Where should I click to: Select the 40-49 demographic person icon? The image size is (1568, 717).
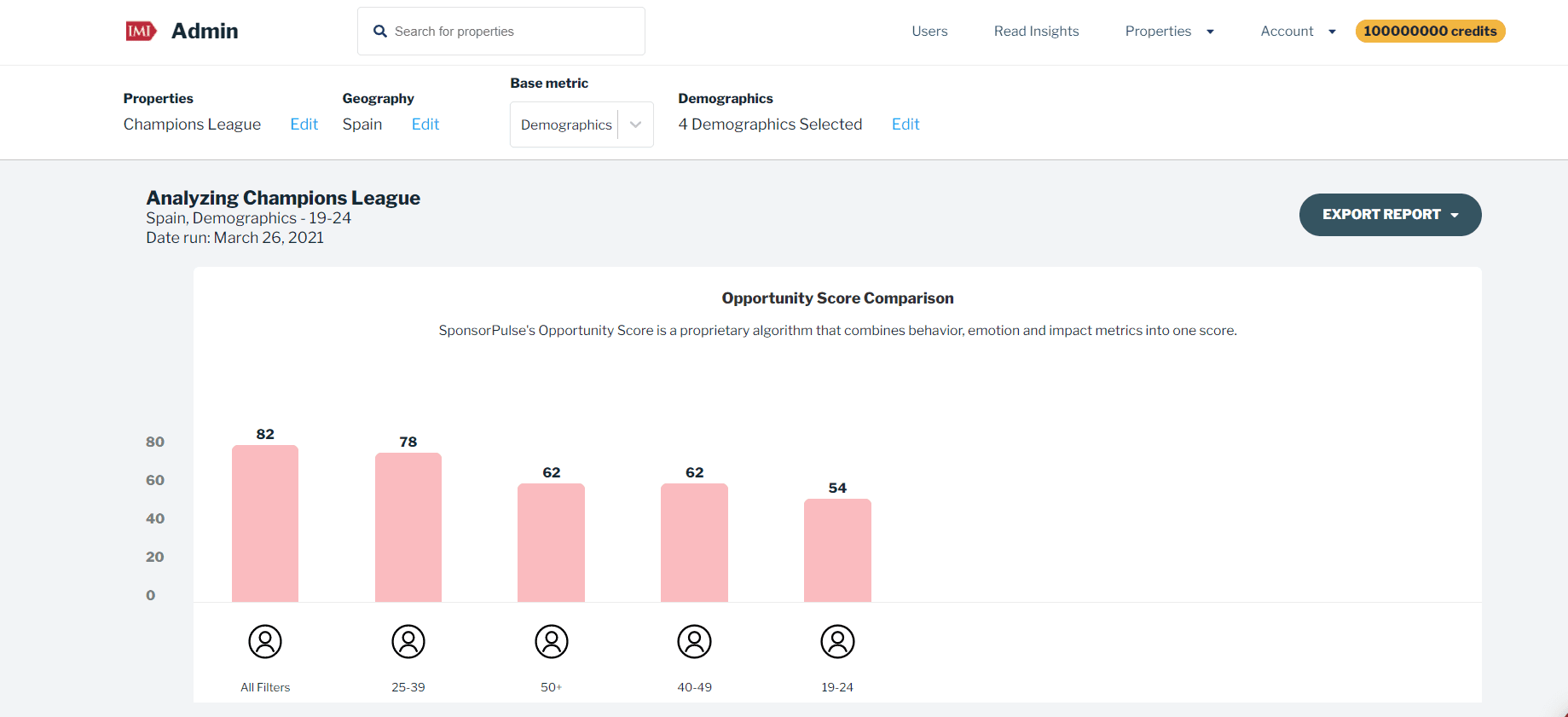pyautogui.click(x=694, y=641)
